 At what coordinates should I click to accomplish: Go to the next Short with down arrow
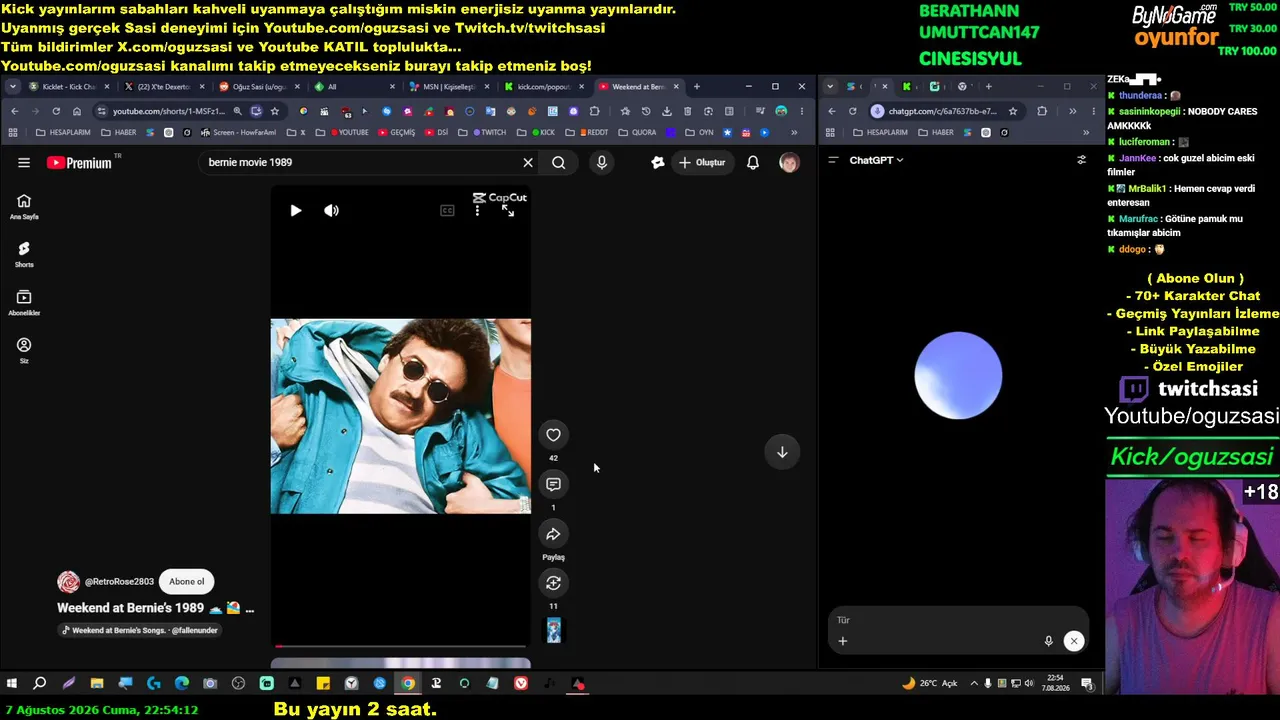[x=782, y=452]
